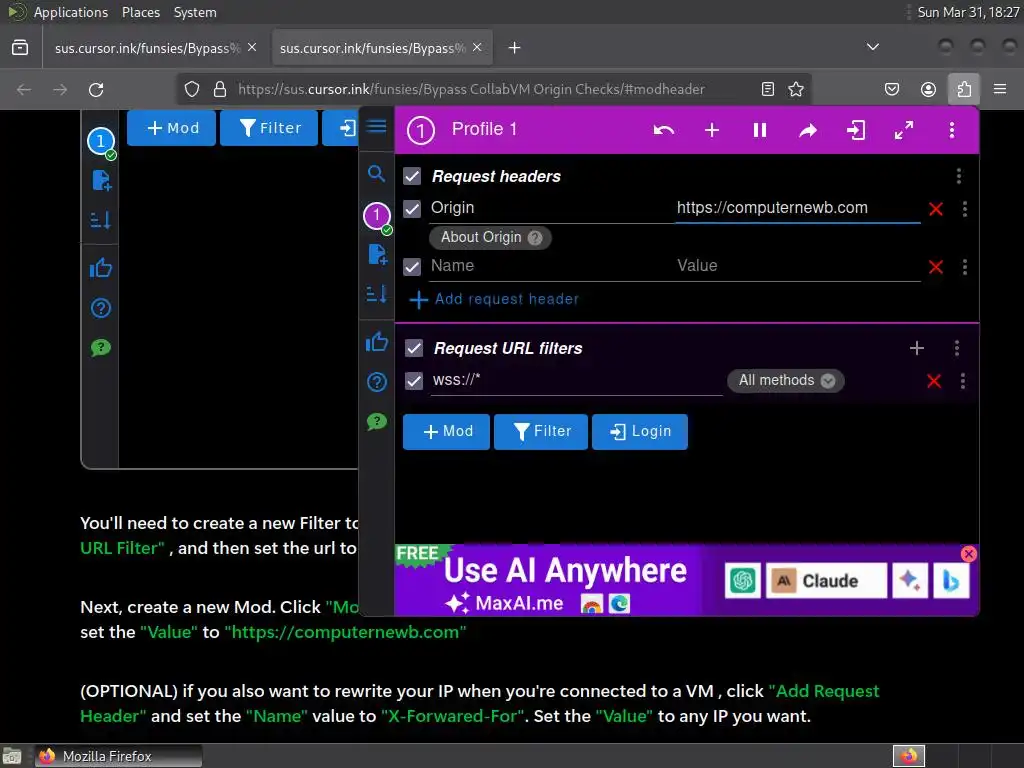Share the profile with the arrow icon

click(808, 130)
